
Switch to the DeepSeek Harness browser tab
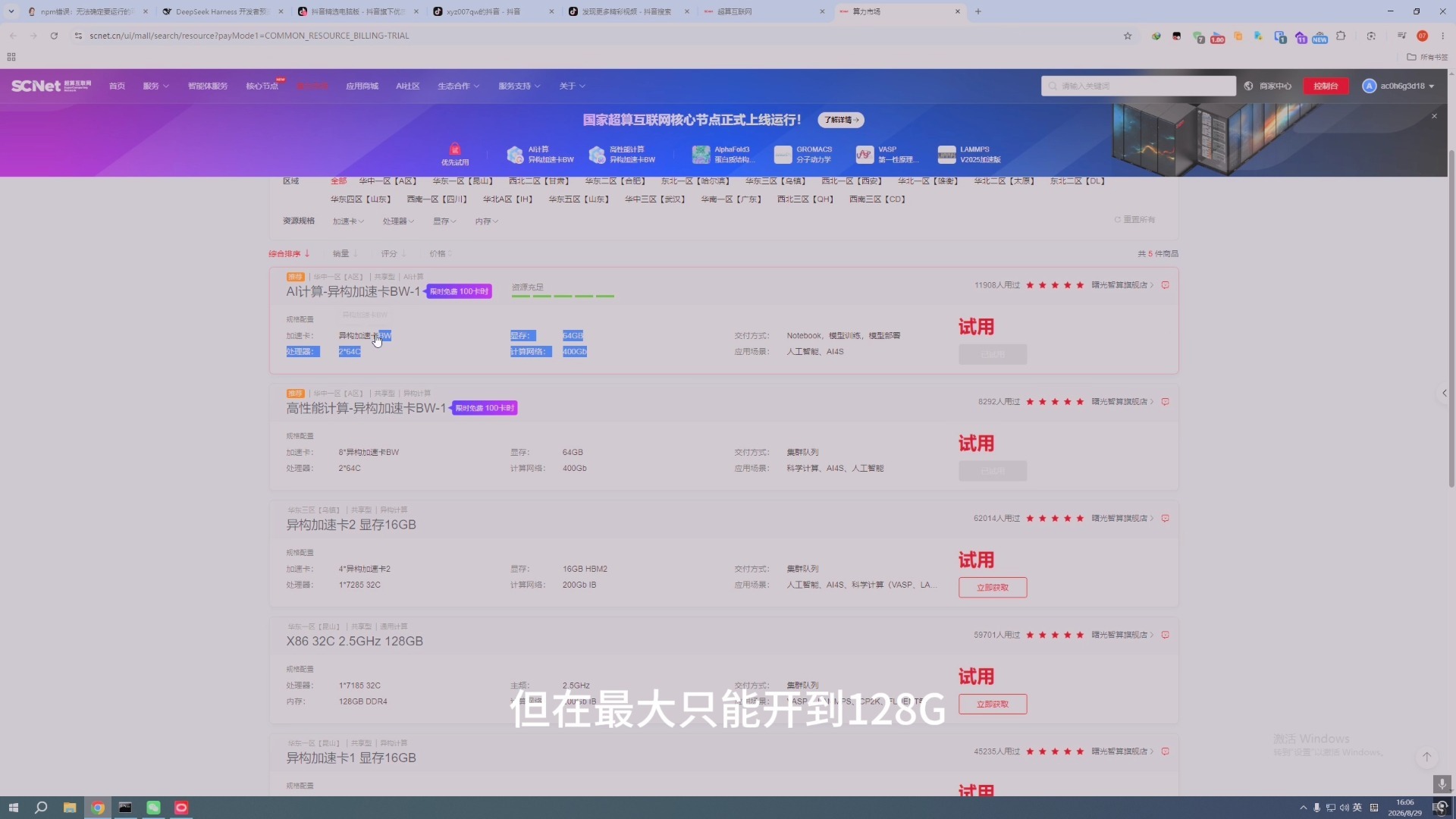(222, 11)
